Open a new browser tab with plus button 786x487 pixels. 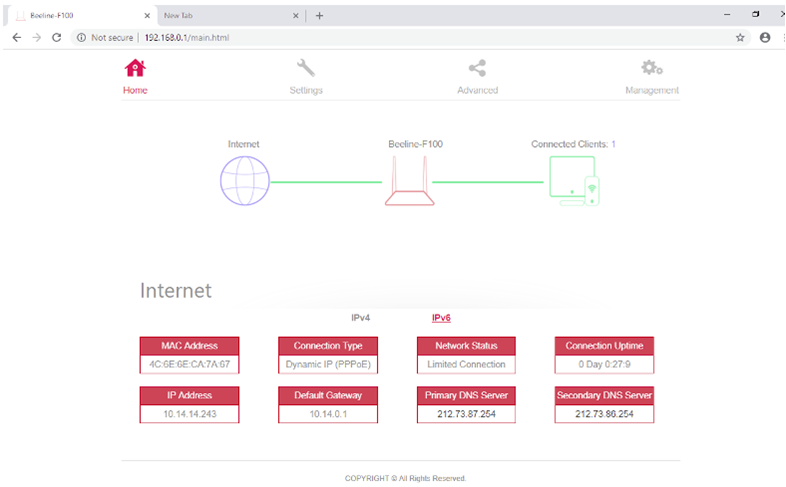pyautogui.click(x=319, y=15)
